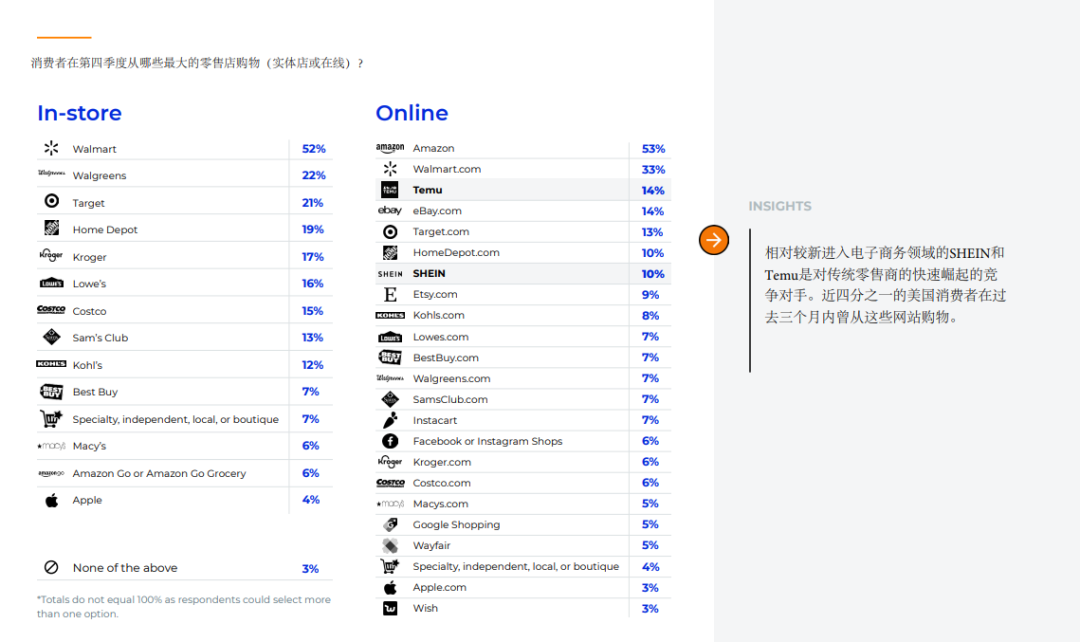Switch to the Online section heading
This screenshot has height=642, width=1080.
tap(412, 113)
